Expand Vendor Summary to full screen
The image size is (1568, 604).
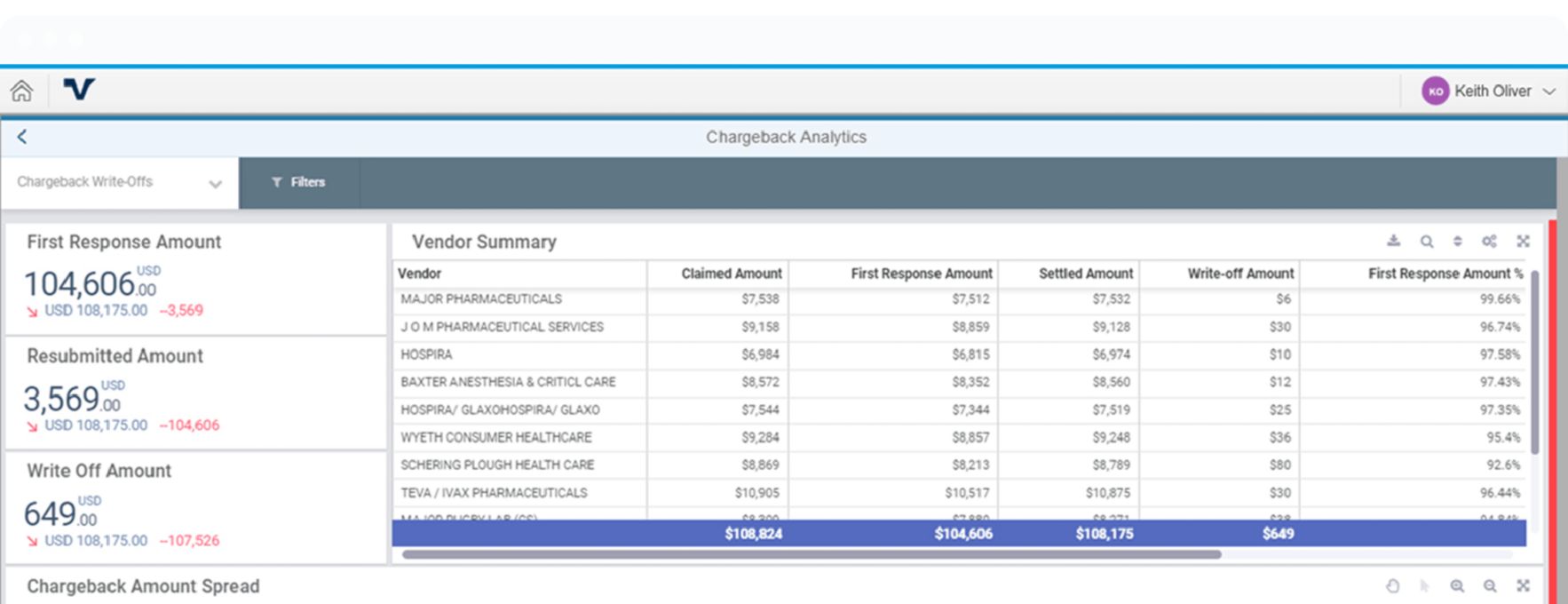(x=1523, y=242)
